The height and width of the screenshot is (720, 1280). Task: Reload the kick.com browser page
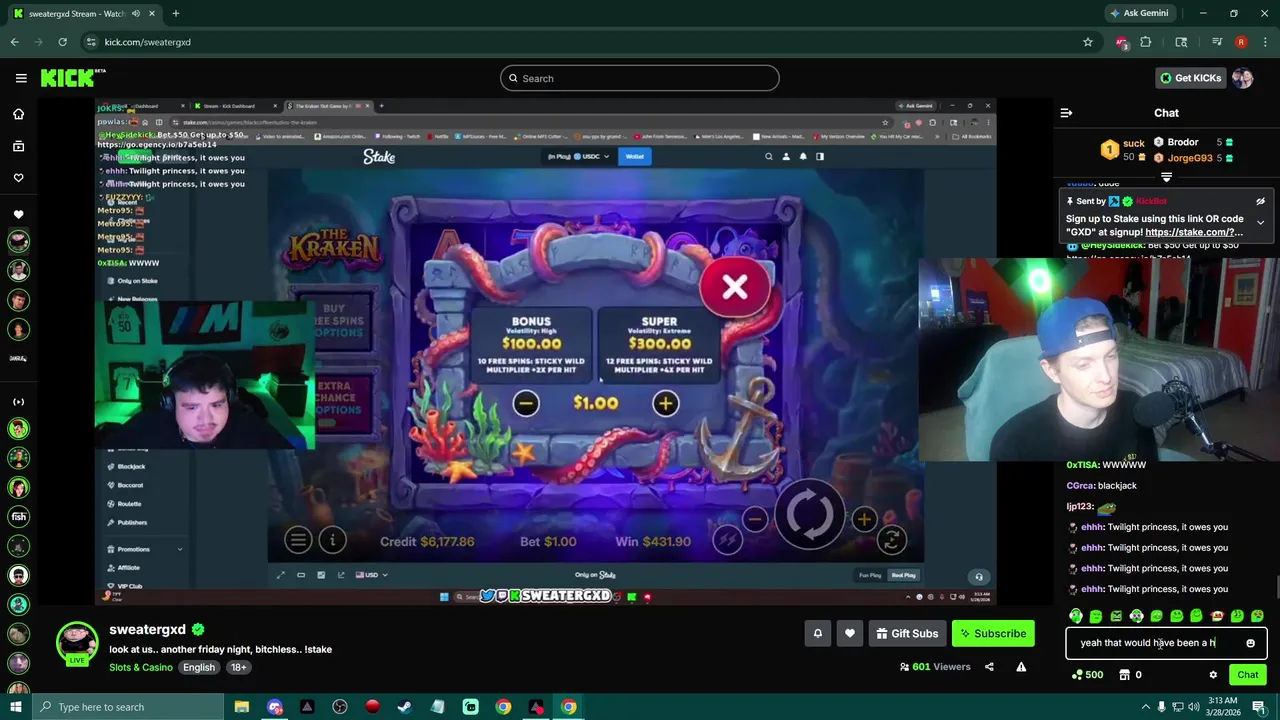point(62,42)
